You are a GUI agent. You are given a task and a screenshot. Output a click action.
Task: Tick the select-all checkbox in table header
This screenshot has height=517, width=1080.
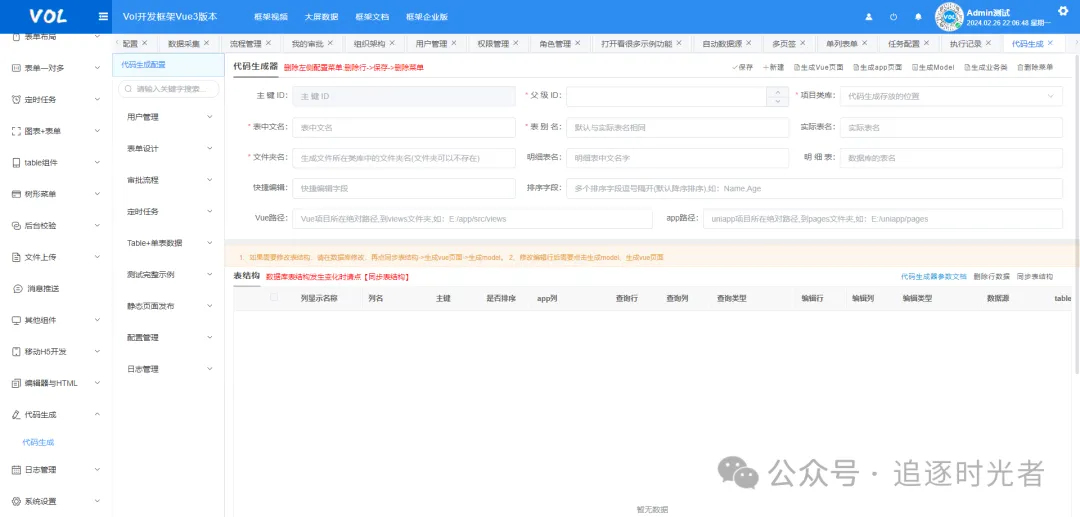pos(274,297)
